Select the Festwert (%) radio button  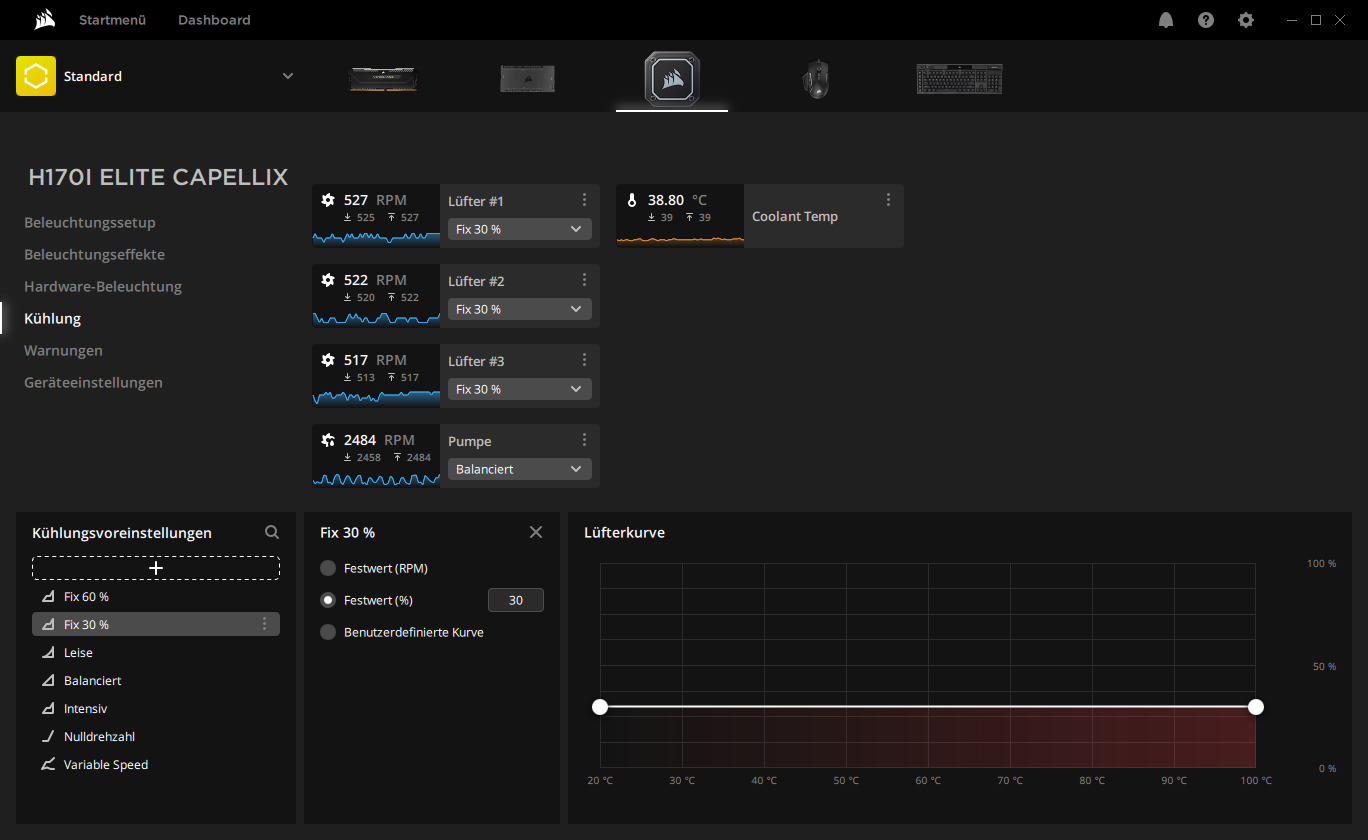pyautogui.click(x=328, y=600)
